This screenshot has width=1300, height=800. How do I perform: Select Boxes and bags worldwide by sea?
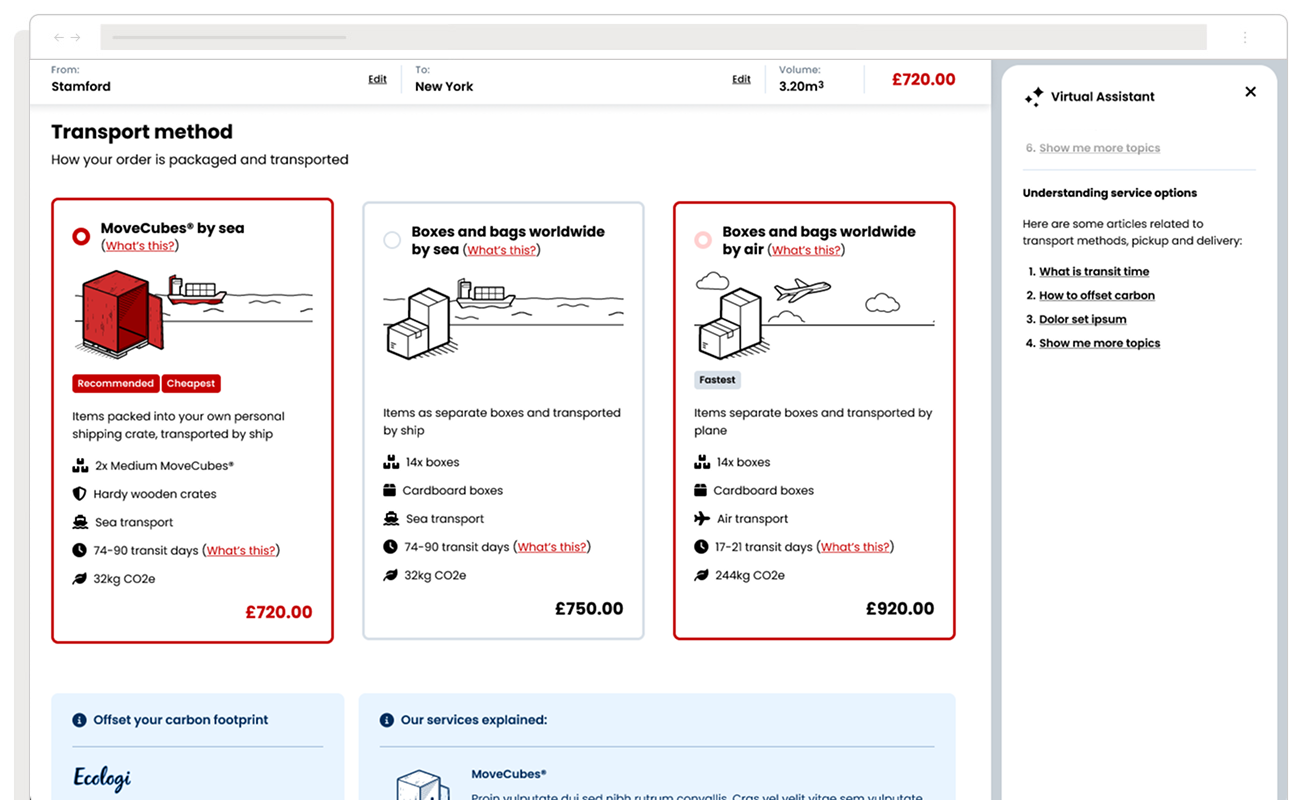click(x=392, y=240)
